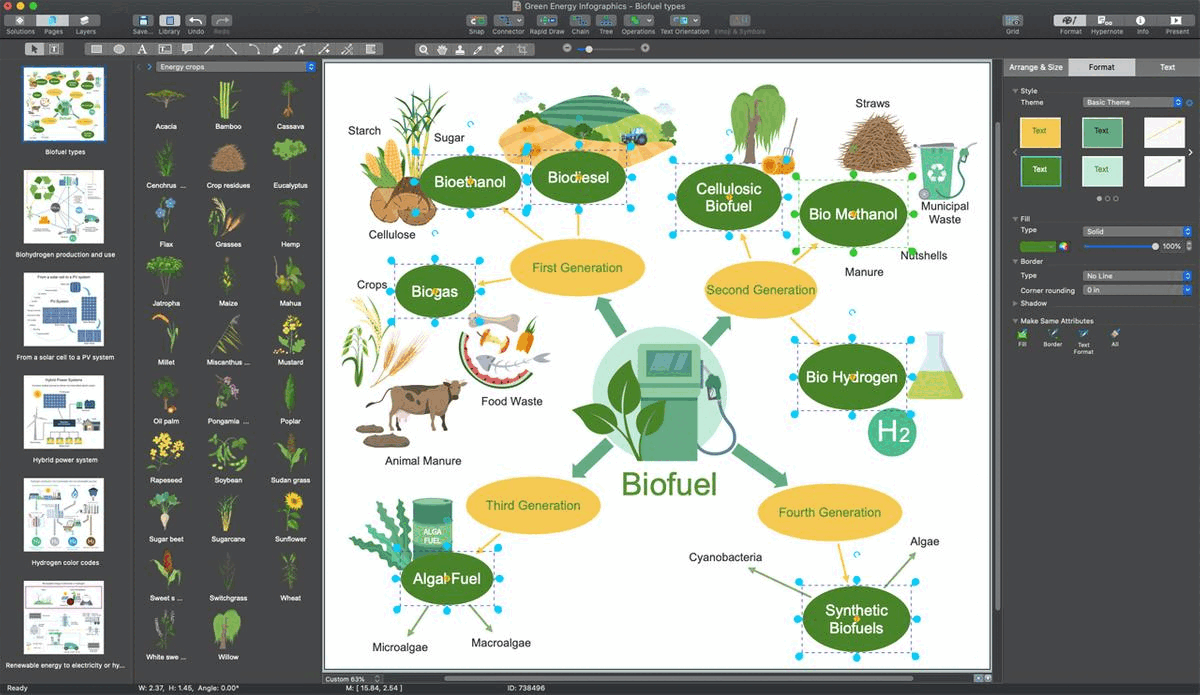Open the Hybrid power system page thumbnail

(63, 413)
